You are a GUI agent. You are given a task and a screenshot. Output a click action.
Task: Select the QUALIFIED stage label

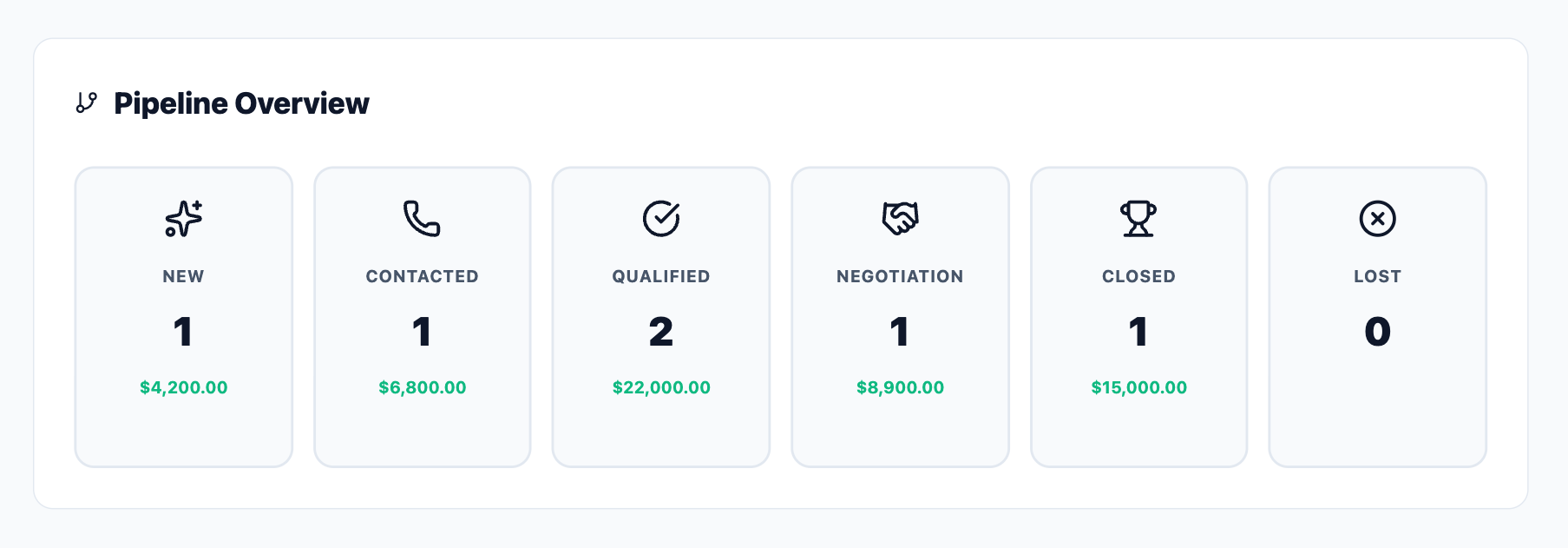click(661, 276)
